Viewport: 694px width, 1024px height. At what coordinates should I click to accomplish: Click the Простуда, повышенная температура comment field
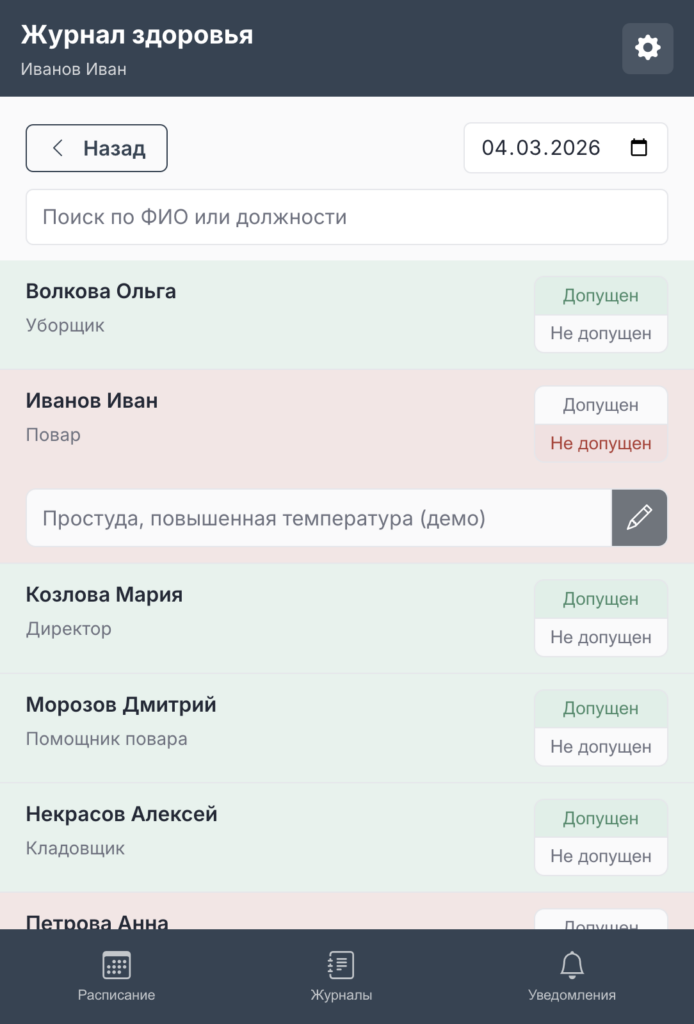tap(319, 518)
